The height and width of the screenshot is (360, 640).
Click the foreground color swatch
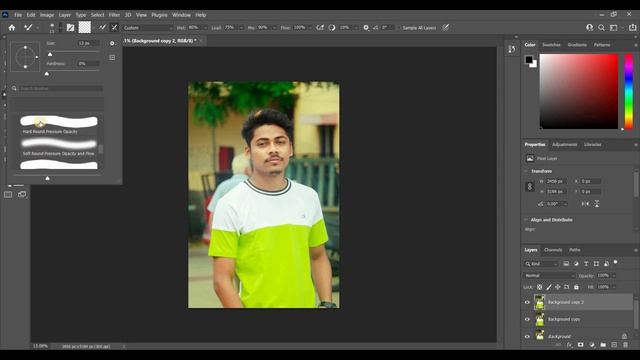tap(529, 60)
